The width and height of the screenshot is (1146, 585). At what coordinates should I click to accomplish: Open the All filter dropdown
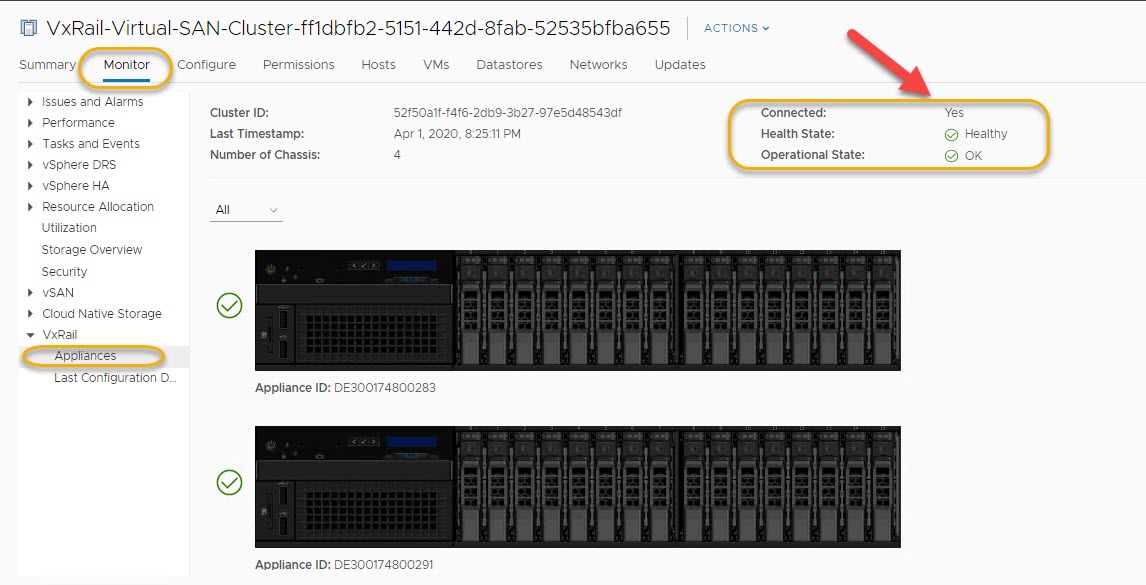tap(246, 210)
